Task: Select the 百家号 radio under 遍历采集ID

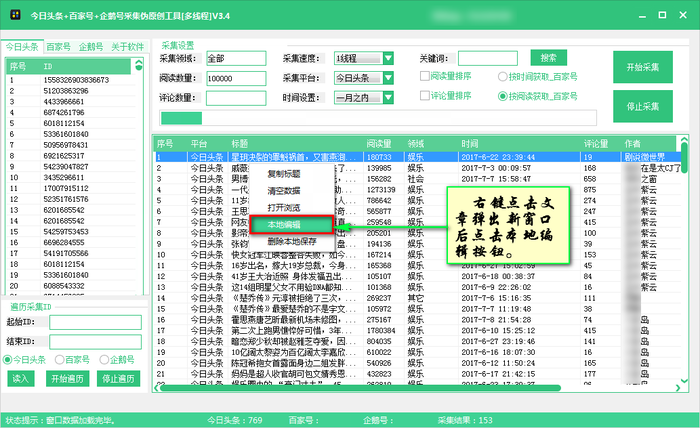Action: 59,360
